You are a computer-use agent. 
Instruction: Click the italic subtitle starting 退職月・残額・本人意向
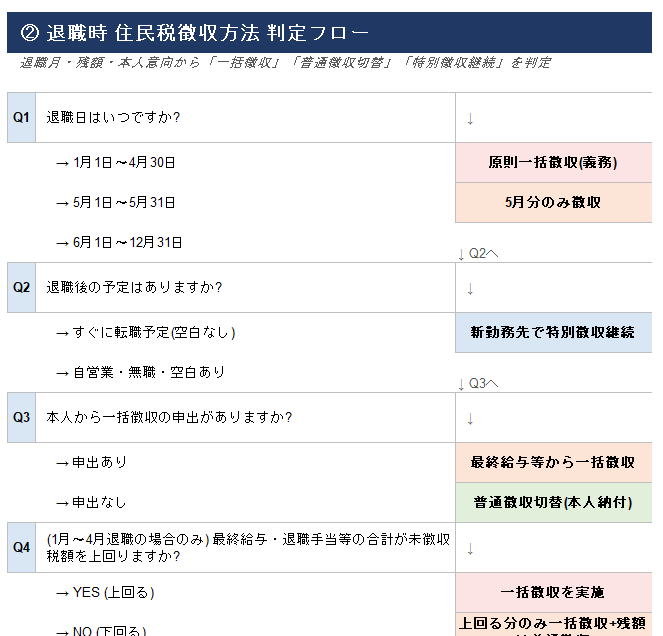pos(285,63)
